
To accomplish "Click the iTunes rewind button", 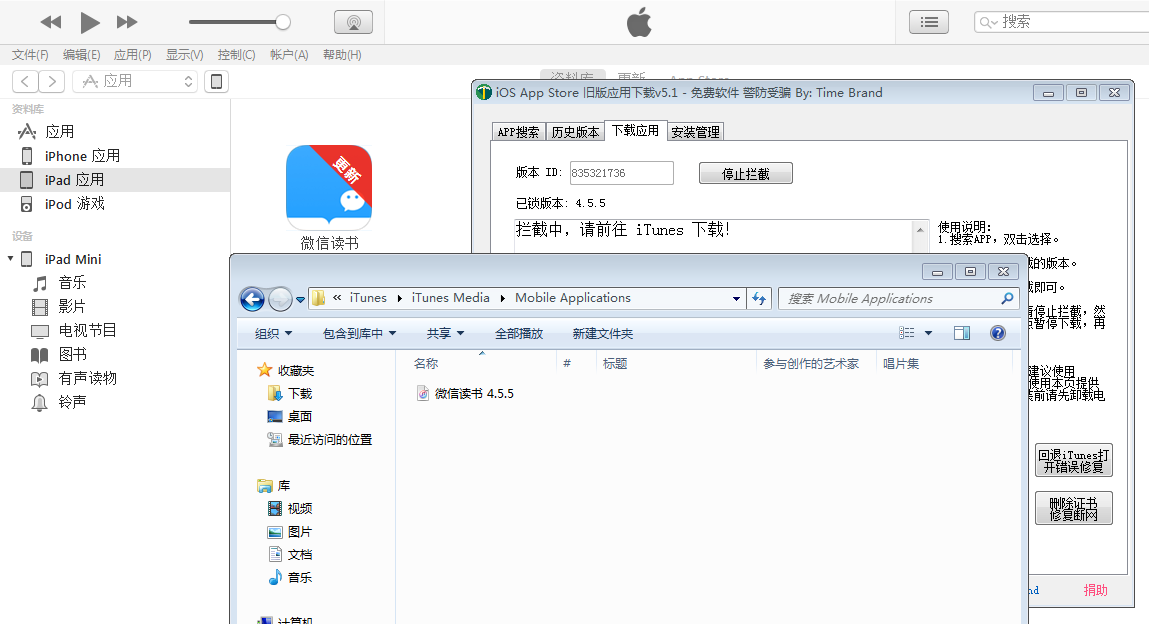I will (x=51, y=22).
